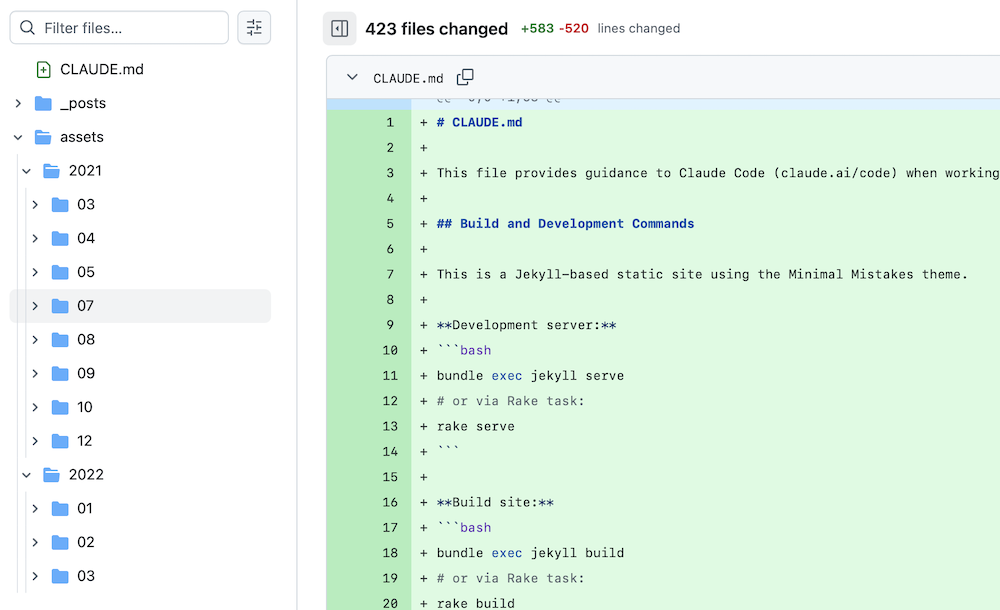The image size is (1000, 610).
Task: Select the _posts folder label
Action: (x=83, y=103)
